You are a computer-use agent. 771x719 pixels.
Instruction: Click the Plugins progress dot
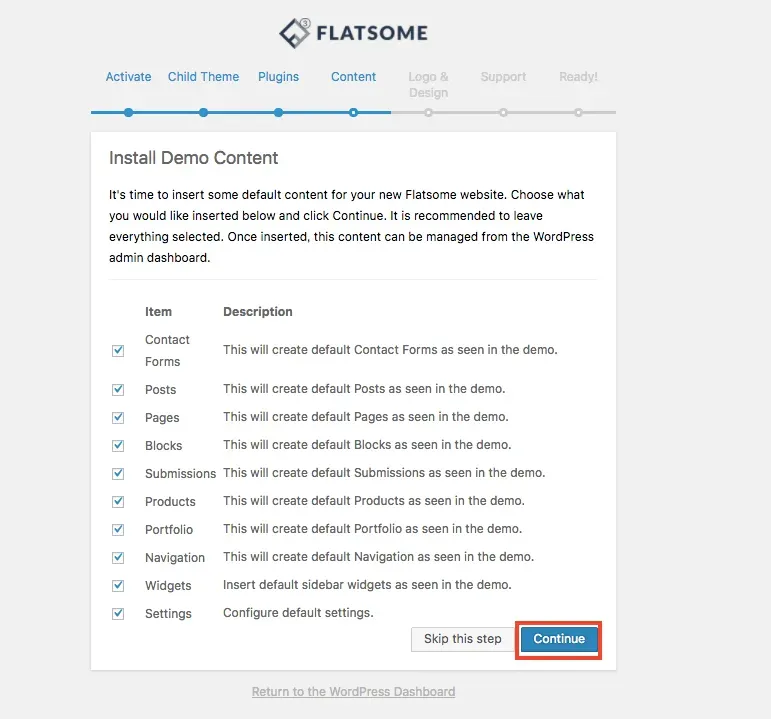tap(278, 113)
